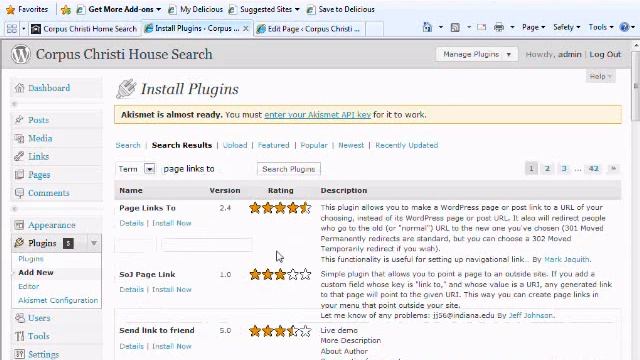Open the Users sidebar menu

point(39,318)
